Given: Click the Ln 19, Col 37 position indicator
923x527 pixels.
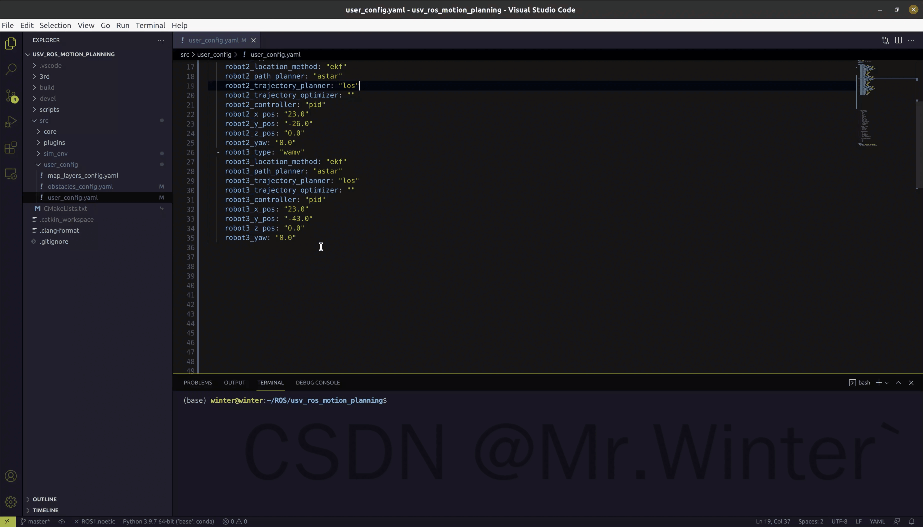Looking at the screenshot, I should (x=773, y=521).
